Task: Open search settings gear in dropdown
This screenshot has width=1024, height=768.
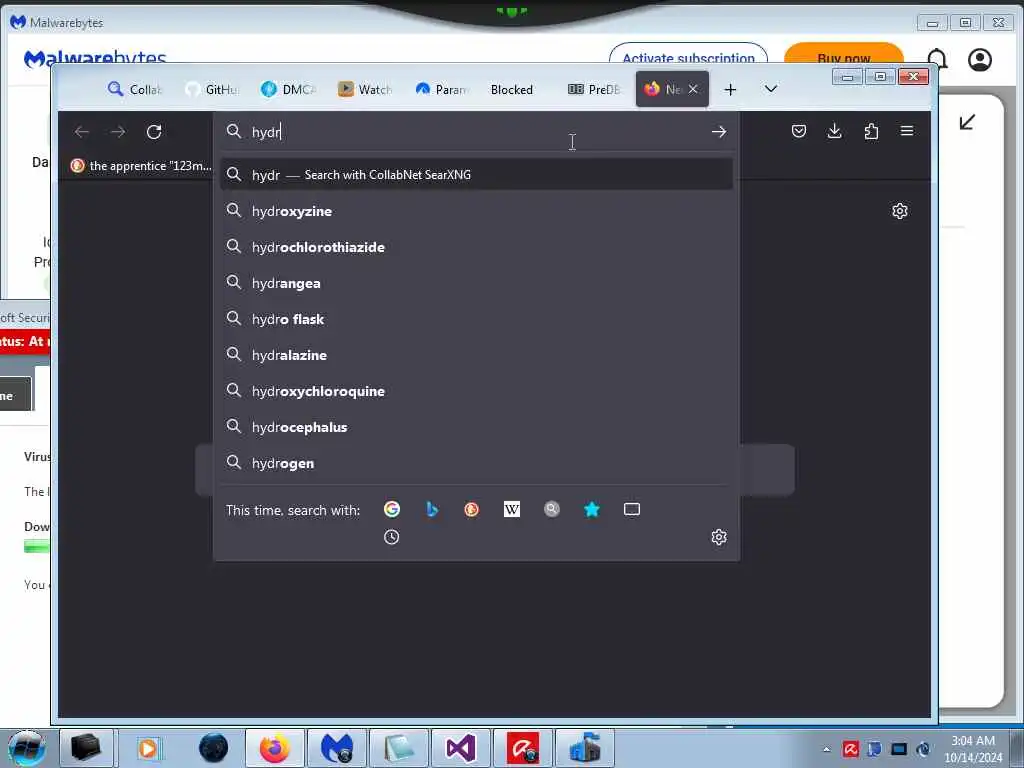Action: [719, 537]
